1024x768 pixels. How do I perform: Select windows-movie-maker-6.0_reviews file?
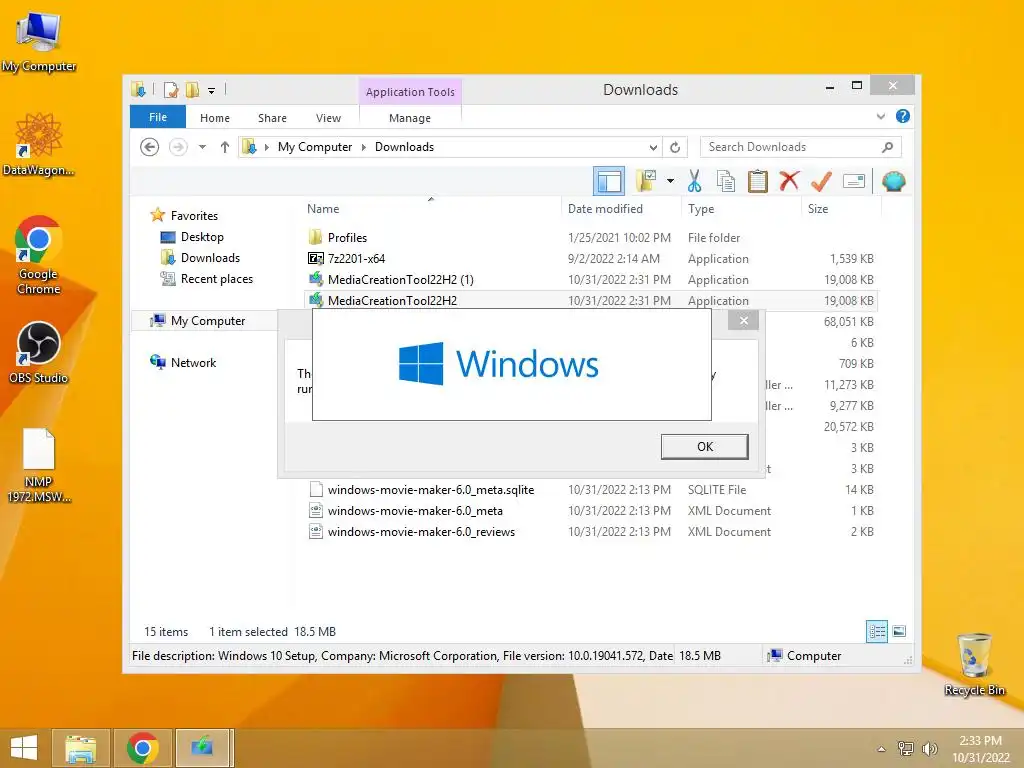(x=591, y=532)
